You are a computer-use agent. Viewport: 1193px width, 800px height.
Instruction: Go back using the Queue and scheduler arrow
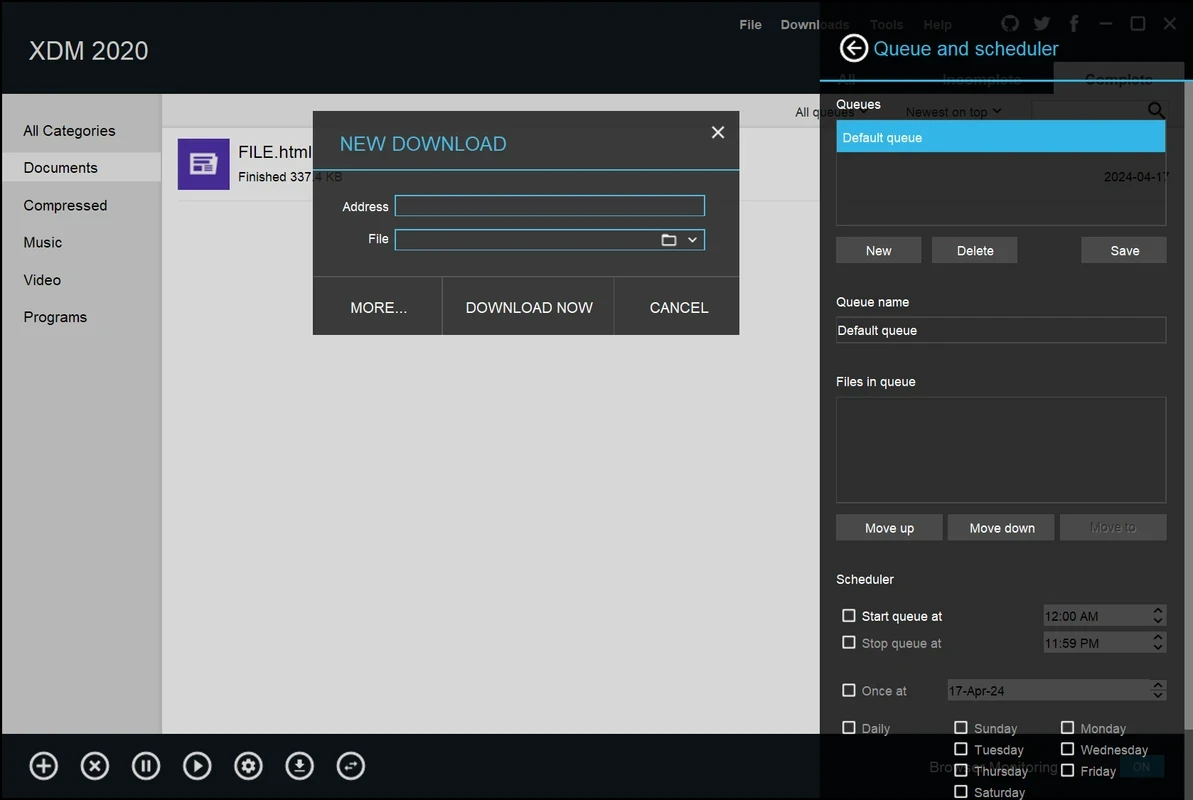click(x=854, y=49)
